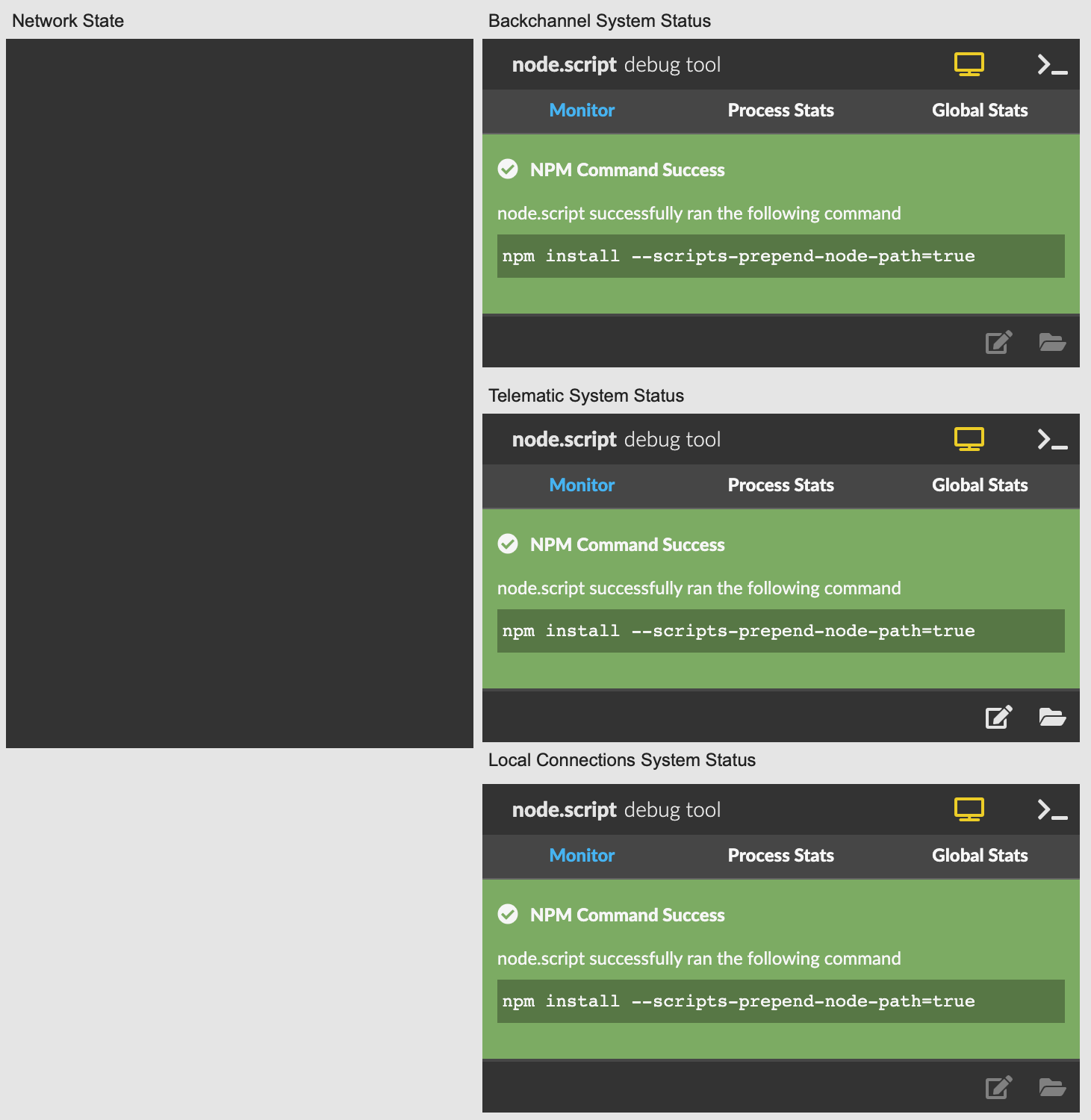This screenshot has height=1120, width=1091.
Task: Open folder icon in Telematic panel footer
Action: pyautogui.click(x=1052, y=717)
